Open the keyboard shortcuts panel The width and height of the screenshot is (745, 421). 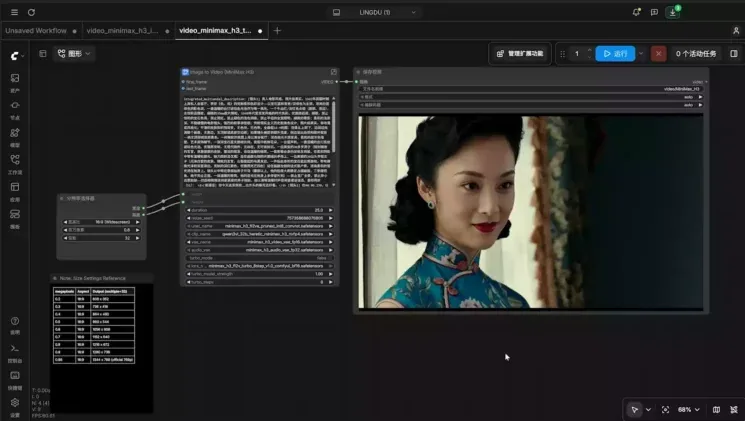[15, 380]
